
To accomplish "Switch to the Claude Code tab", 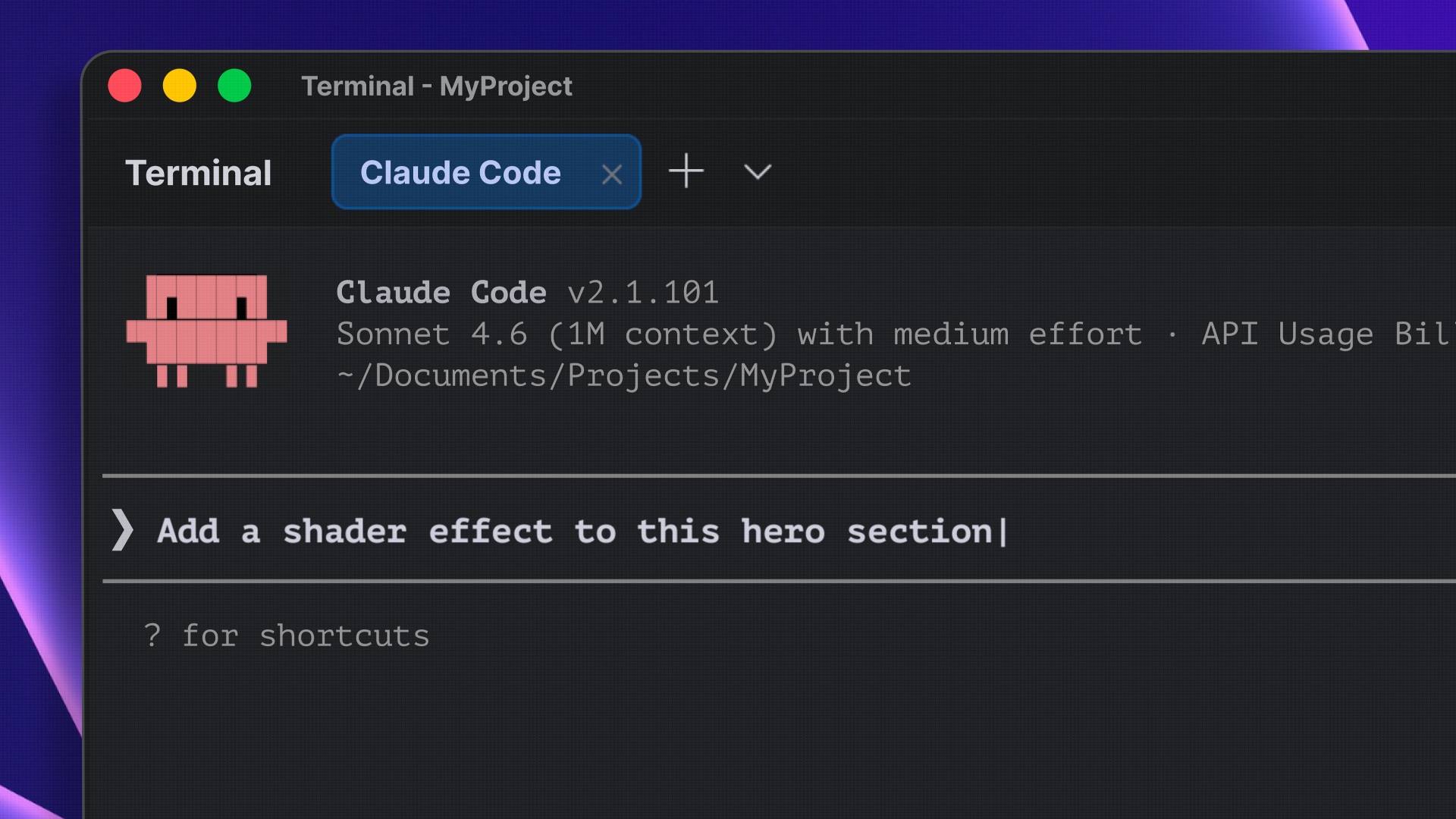I will click(x=460, y=172).
